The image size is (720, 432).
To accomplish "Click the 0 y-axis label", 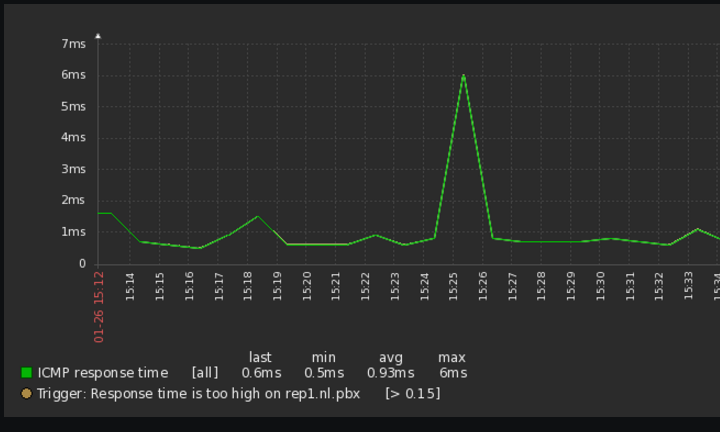I will pos(82,264).
